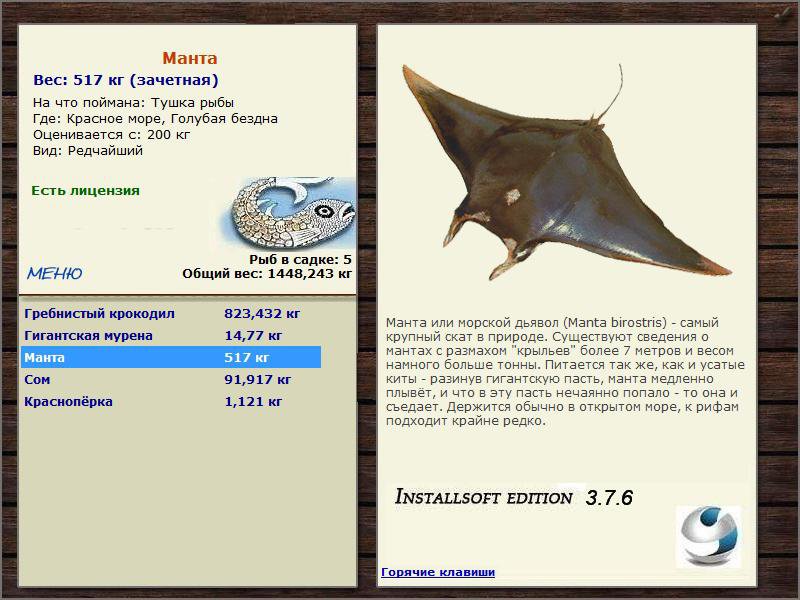800x600 pixels.
Task: Click the weight 14,77 кг value
Action: coord(253,335)
